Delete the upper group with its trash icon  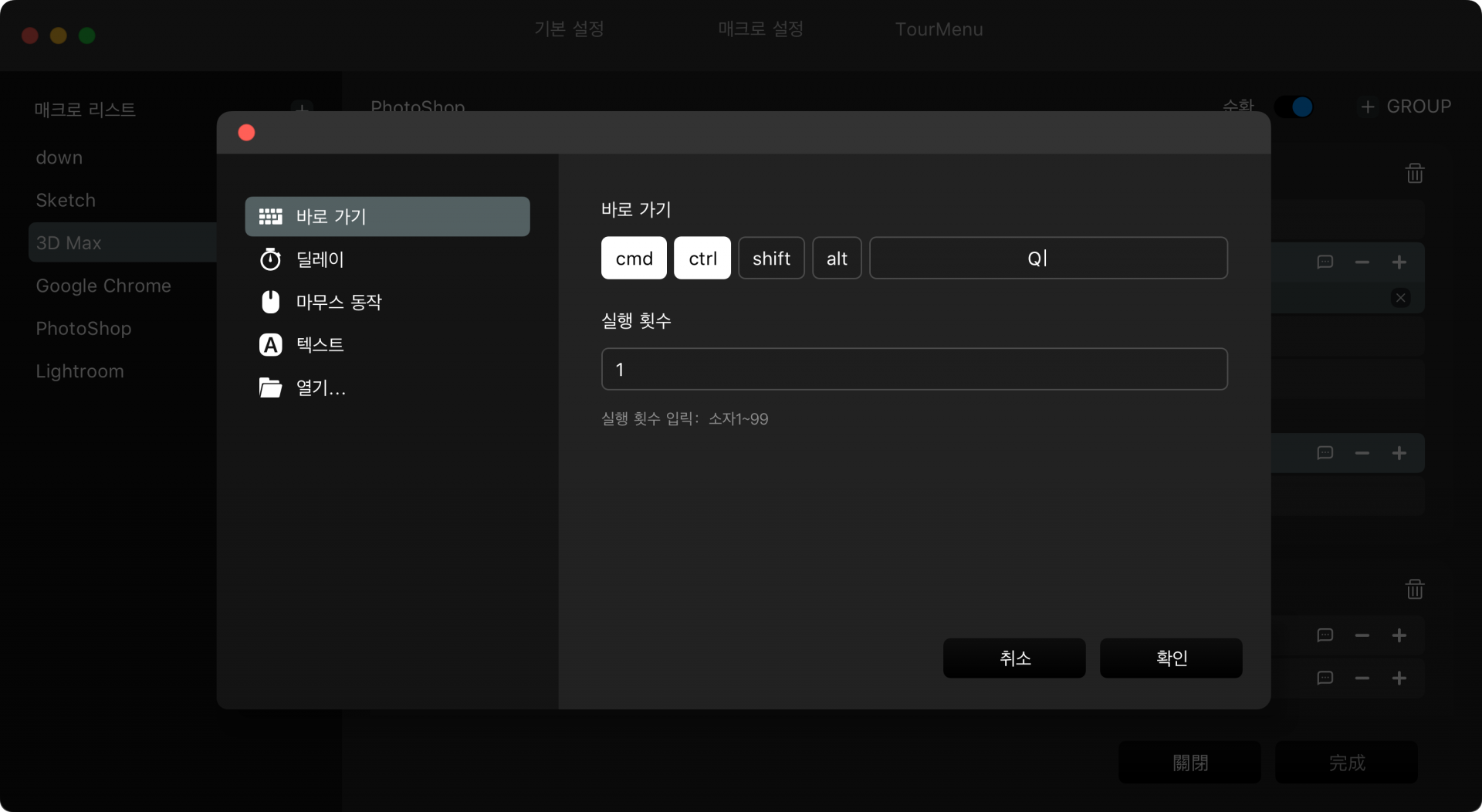tap(1415, 173)
